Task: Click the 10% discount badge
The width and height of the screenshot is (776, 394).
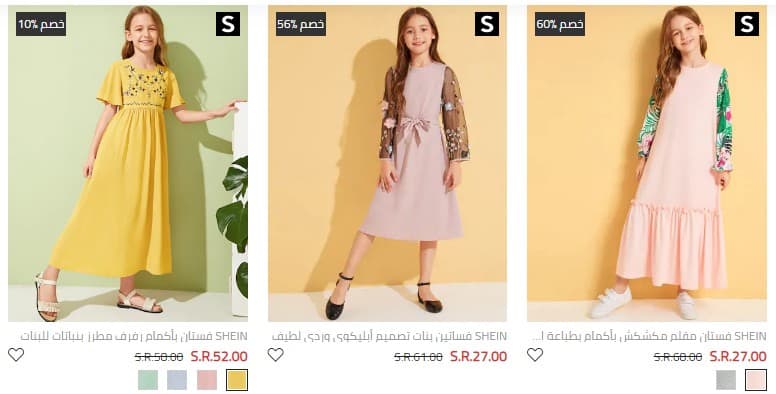Action: pos(41,24)
